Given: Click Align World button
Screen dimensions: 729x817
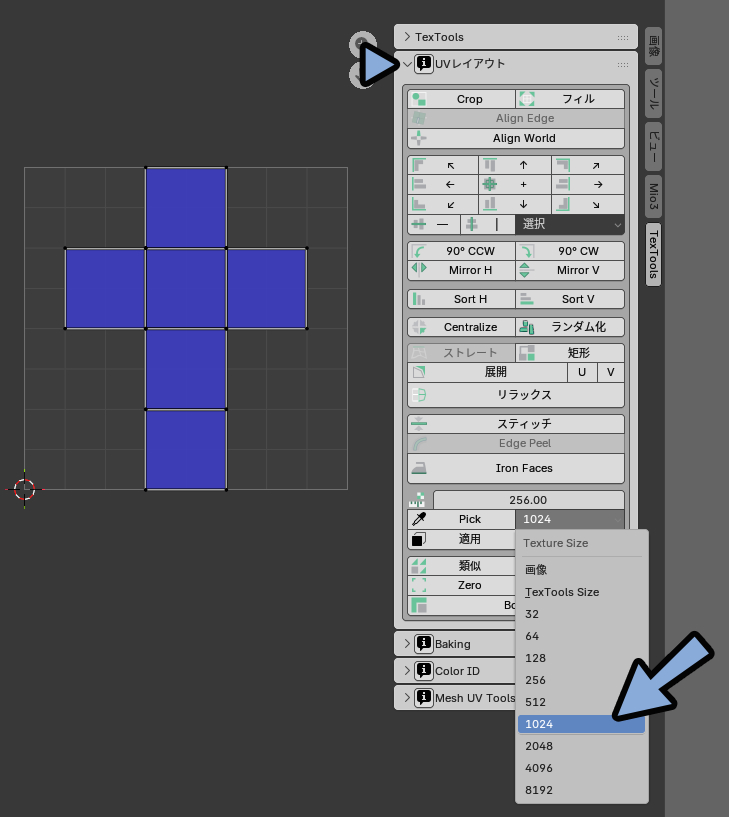Looking at the screenshot, I should 515,138.
